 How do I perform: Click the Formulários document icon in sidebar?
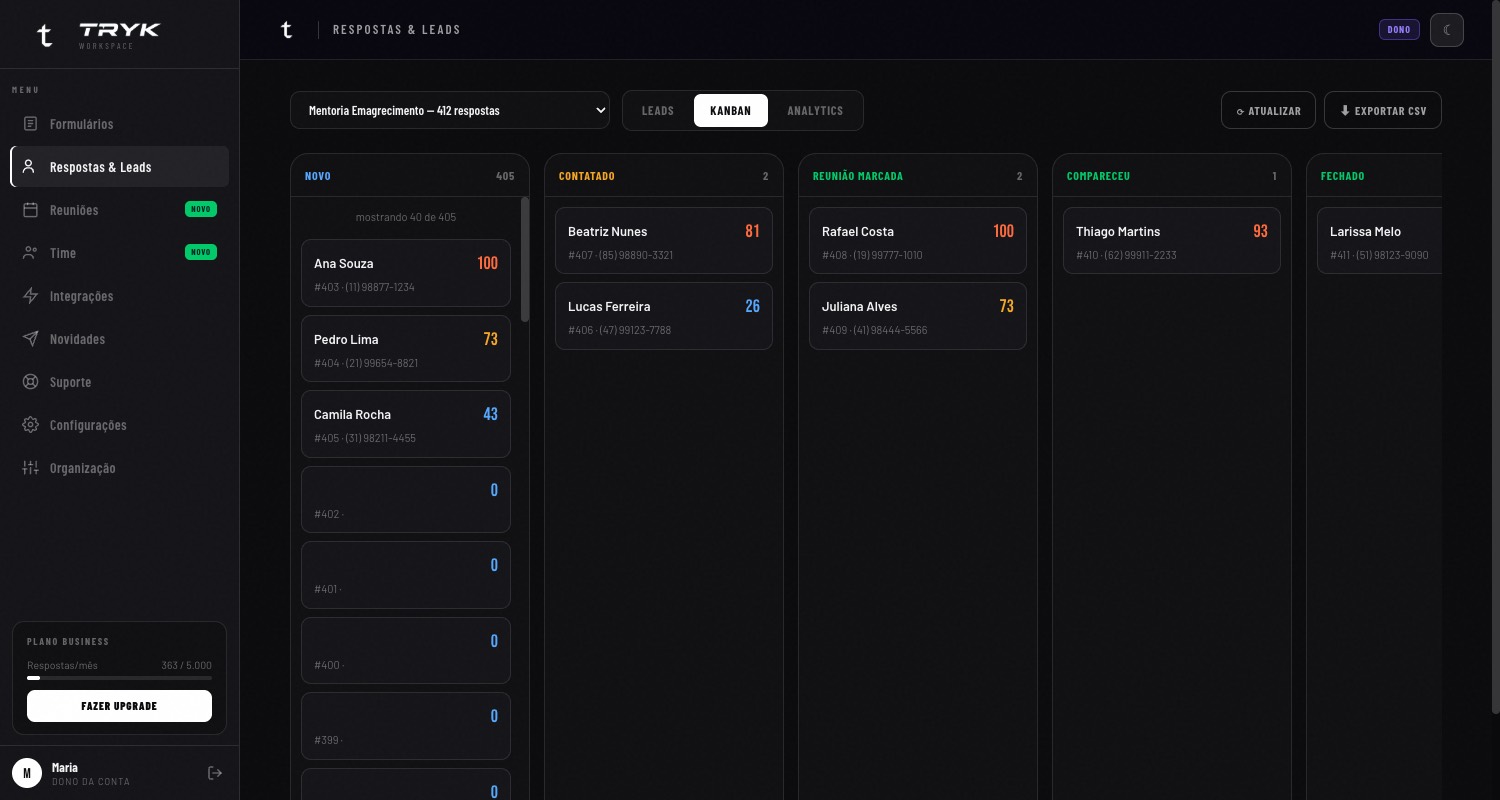30,124
